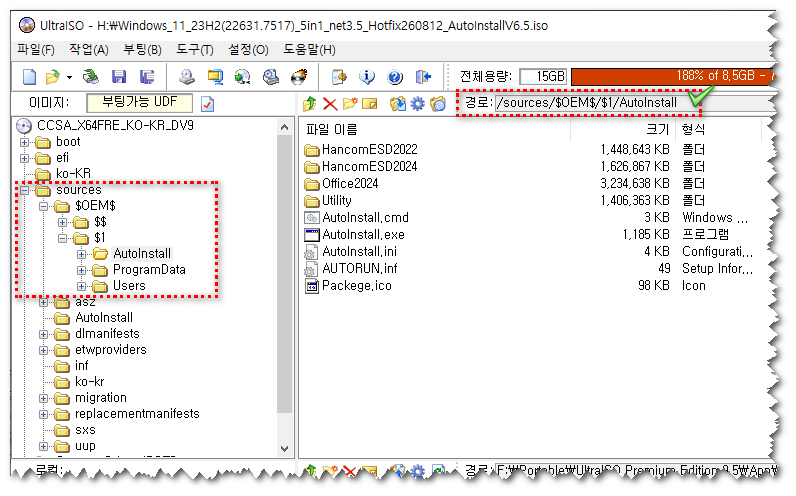The height and width of the screenshot is (496, 796).
Task: Click the Save floppy disk icon
Action: tap(119, 77)
